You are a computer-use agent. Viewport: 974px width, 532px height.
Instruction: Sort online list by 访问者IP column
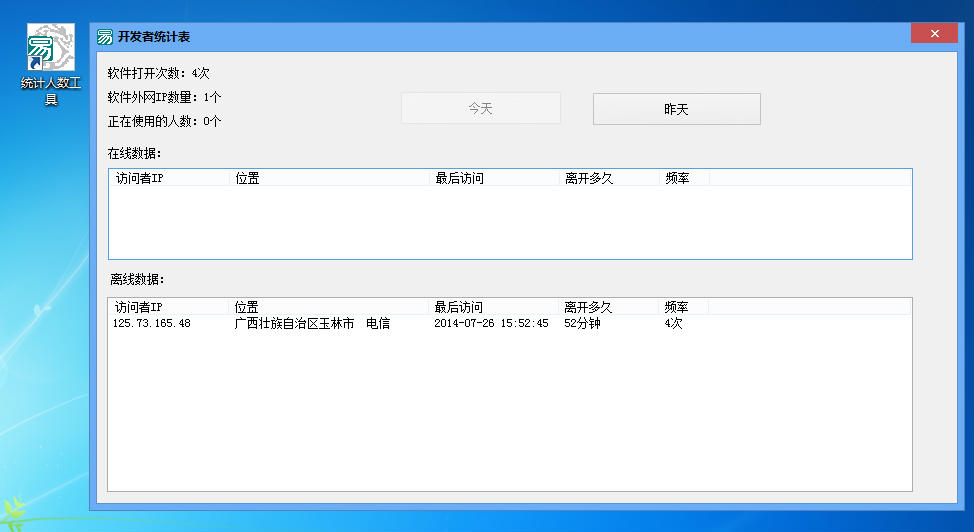pyautogui.click(x=170, y=178)
